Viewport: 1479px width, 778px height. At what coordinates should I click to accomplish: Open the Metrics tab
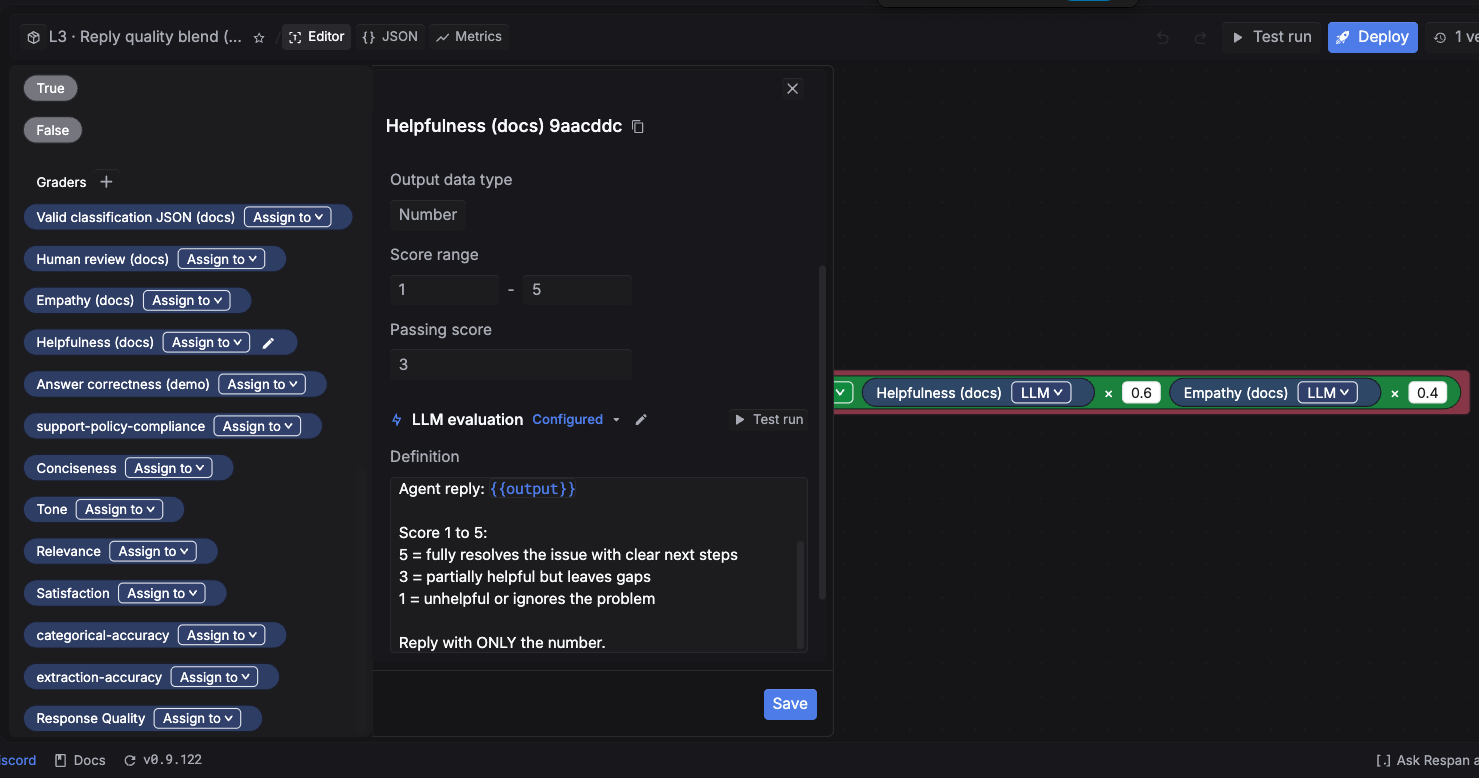[x=469, y=37]
